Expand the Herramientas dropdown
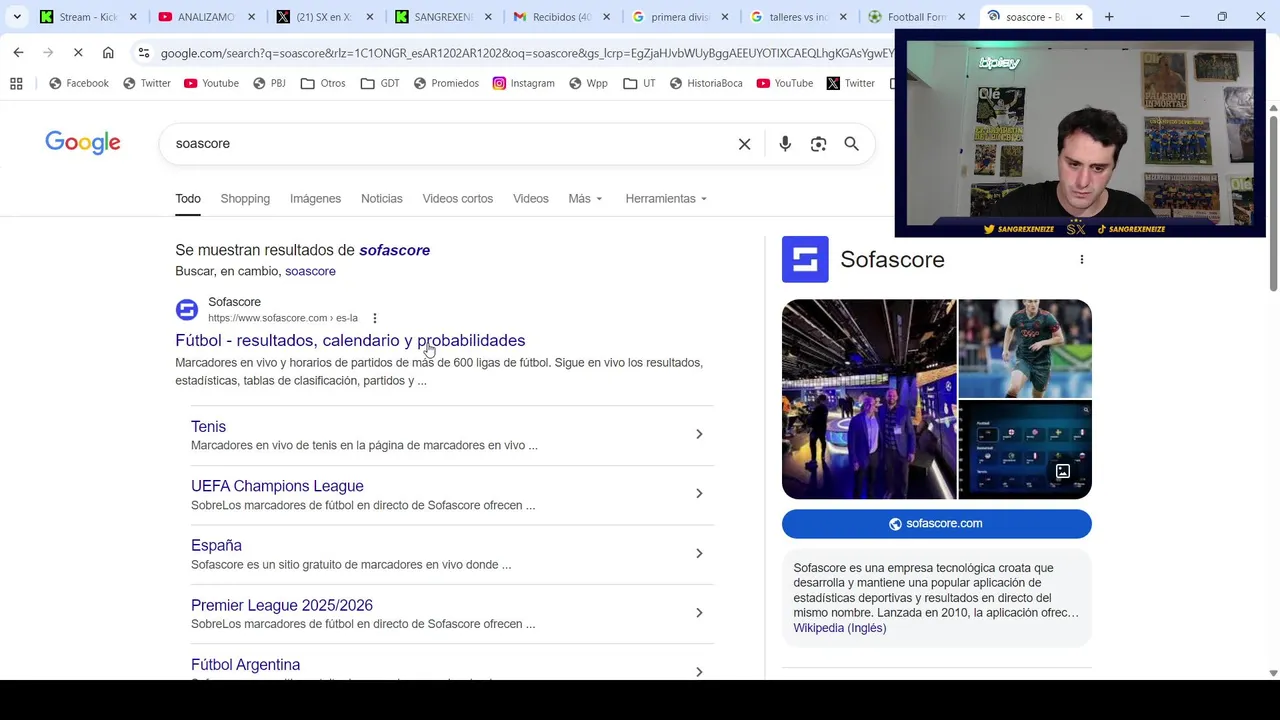This screenshot has height=720, width=1280. pos(666,199)
